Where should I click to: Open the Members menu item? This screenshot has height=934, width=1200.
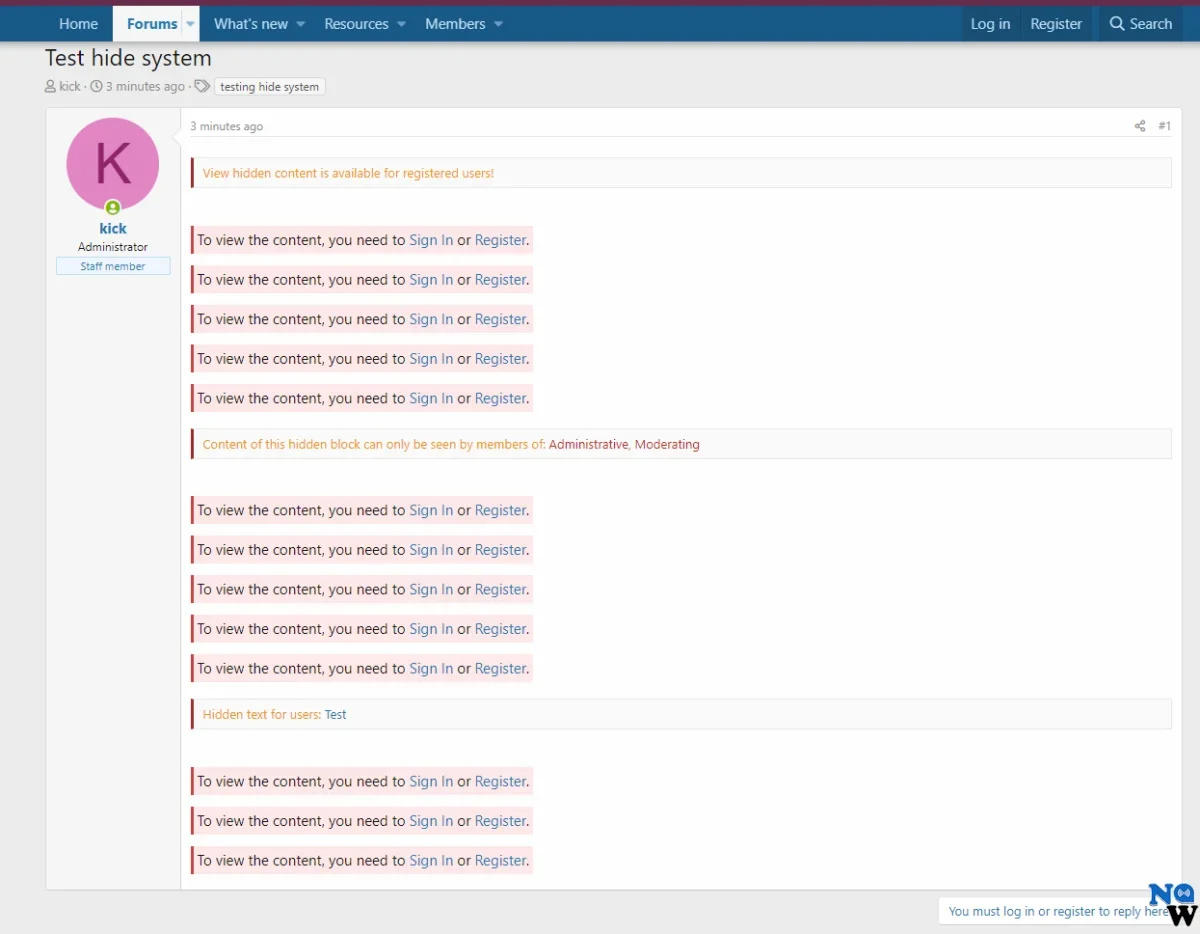pos(454,24)
